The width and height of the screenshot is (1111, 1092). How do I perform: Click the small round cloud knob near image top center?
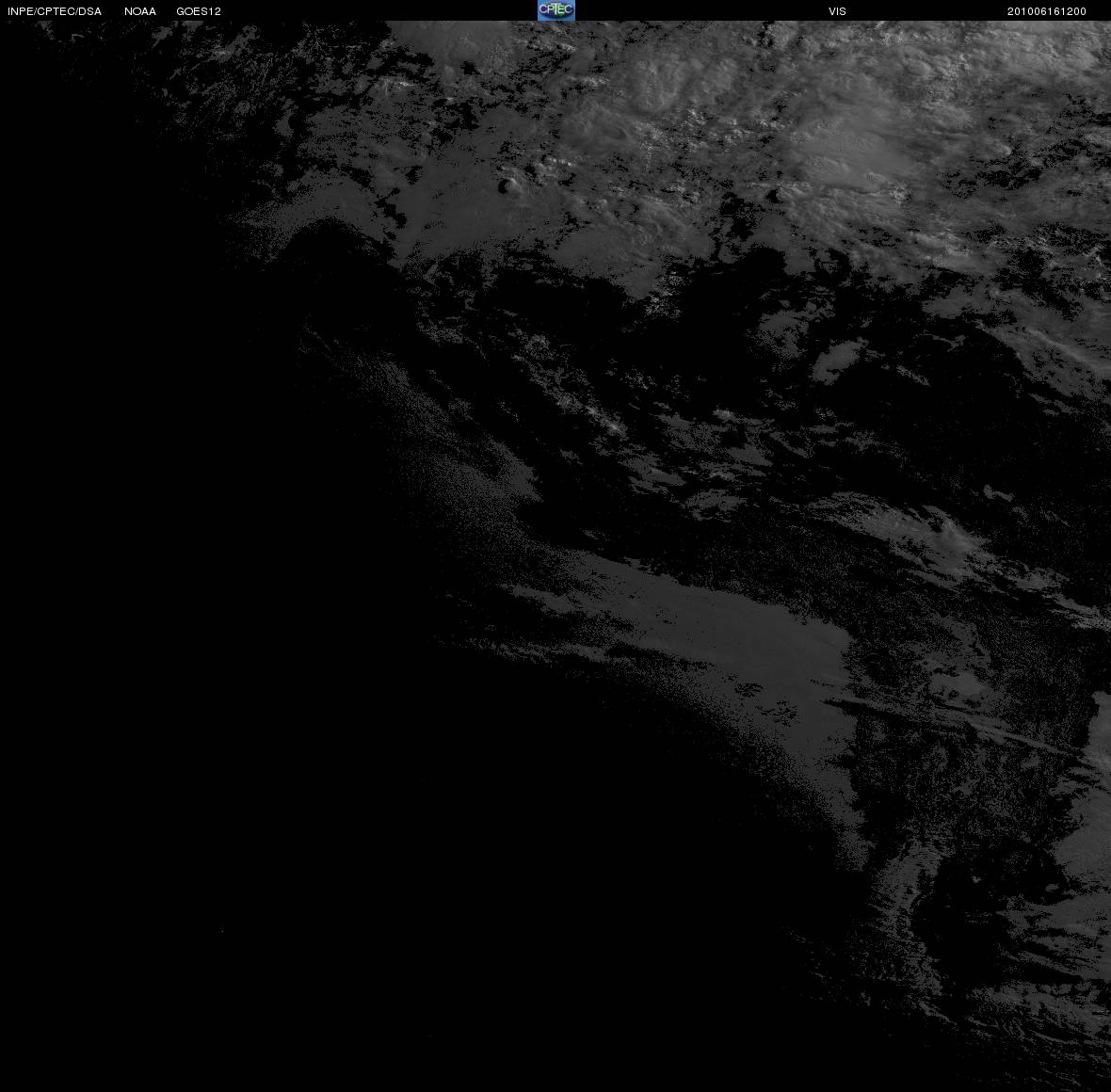508,186
